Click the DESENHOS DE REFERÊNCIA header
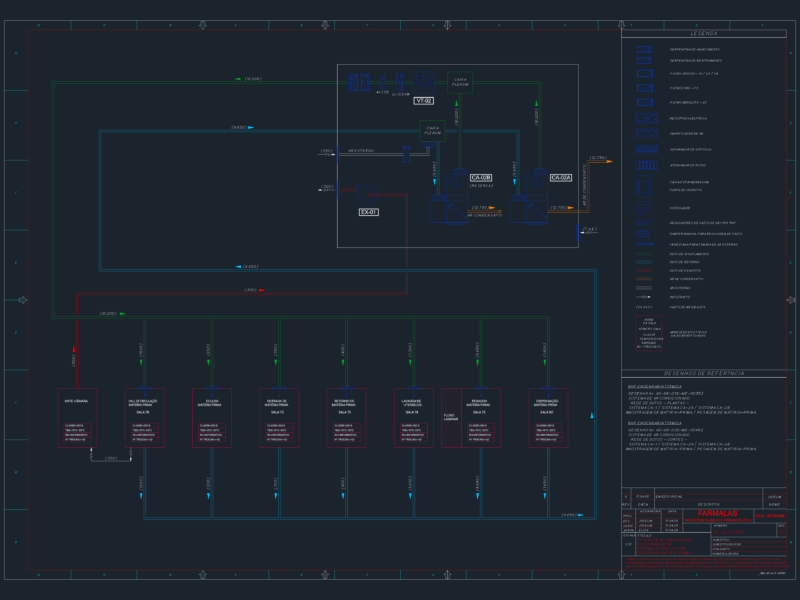 click(704, 373)
